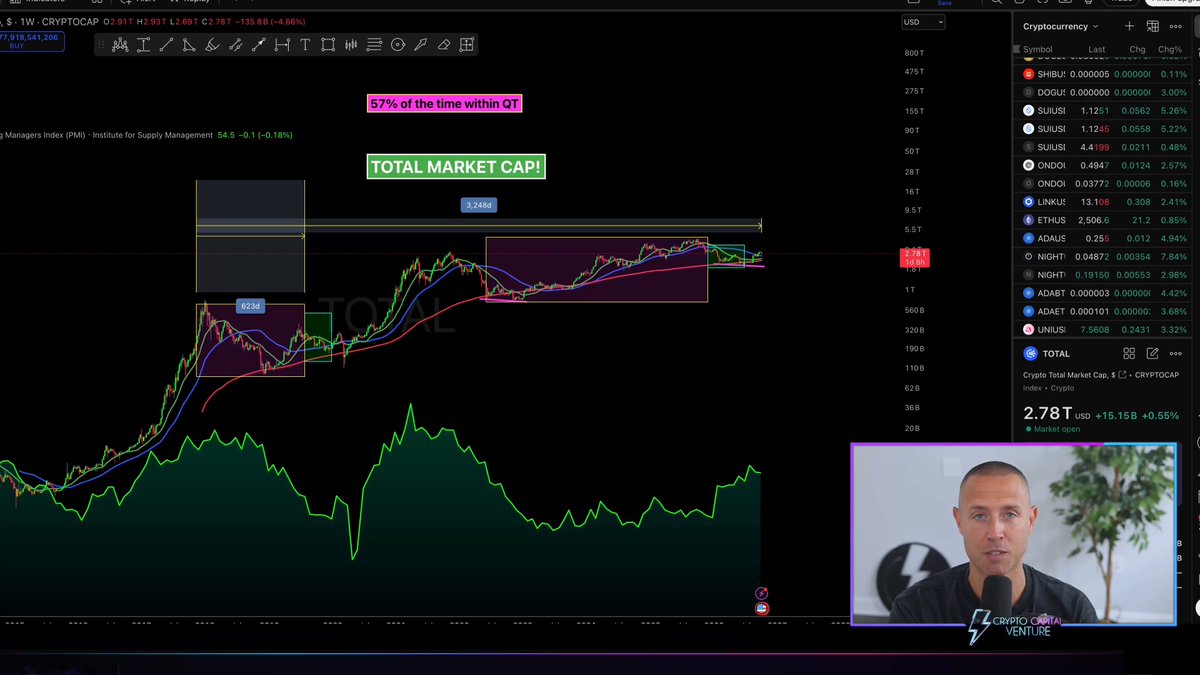1200x675 pixels.
Task: Add a symbol to the watchlist
Action: tap(1129, 26)
